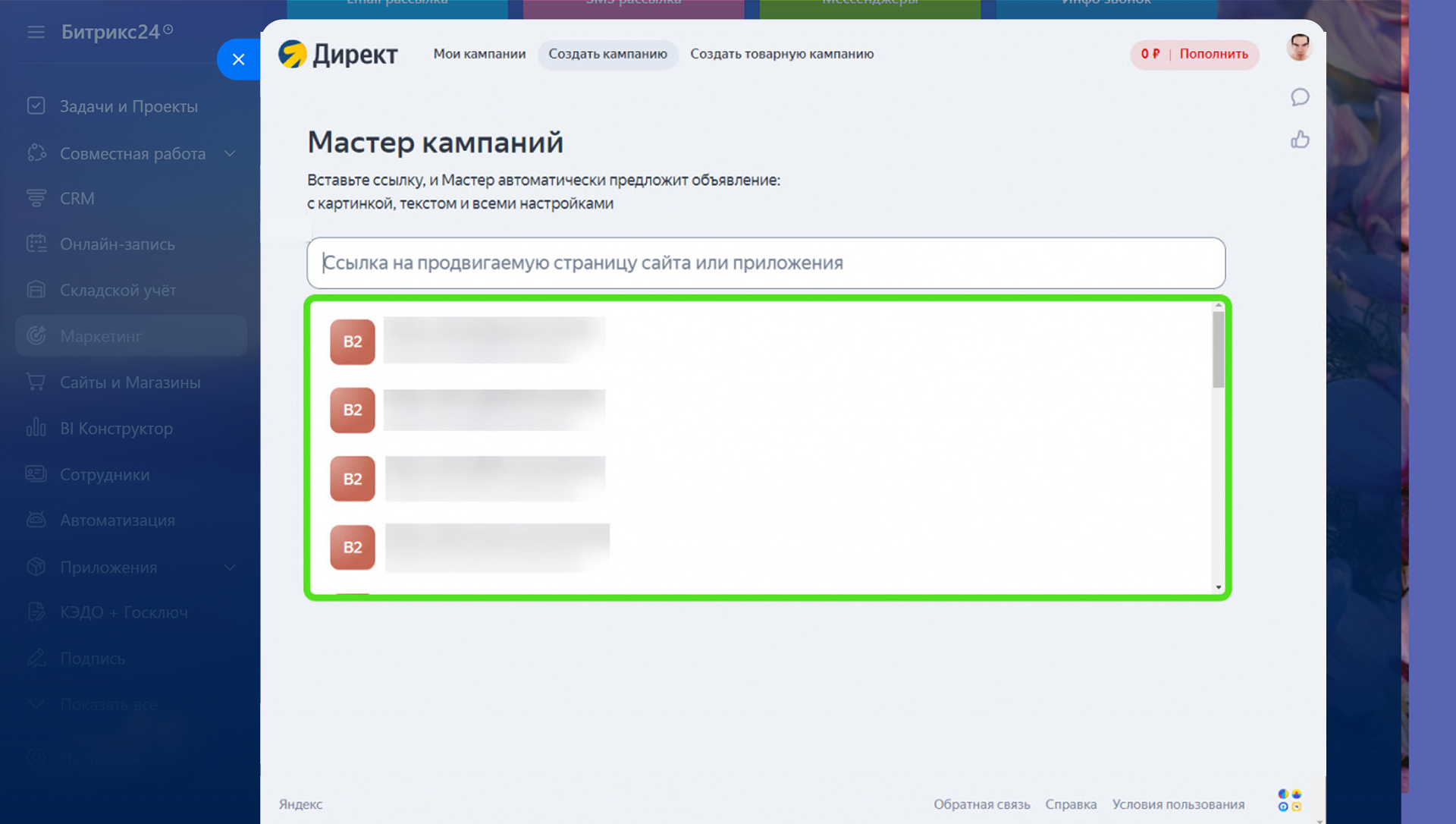Click the suggestion list scrollbar thumb
Image resolution: width=1456 pixels, height=824 pixels.
pos(1218,350)
